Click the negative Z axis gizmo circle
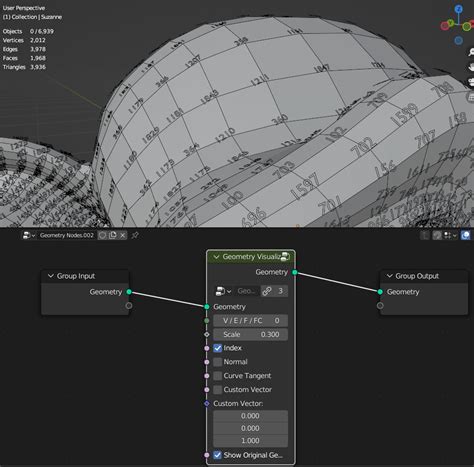474x467 pixels. [x=459, y=41]
